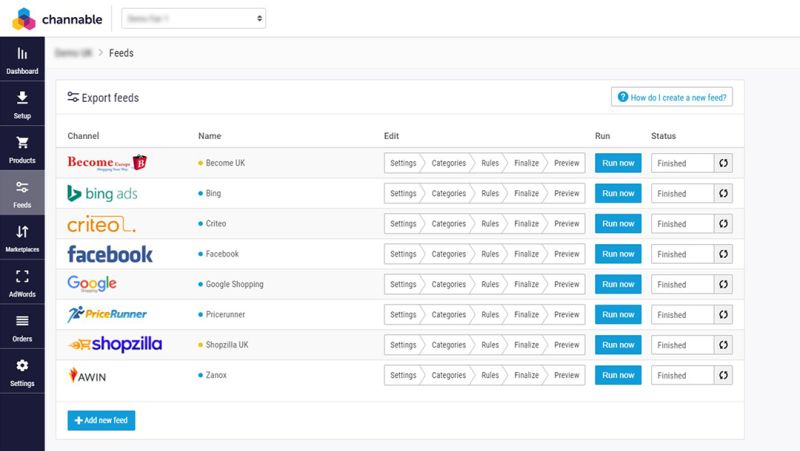Run the Facebook feed now
The width and height of the screenshot is (800, 451).
pos(618,254)
